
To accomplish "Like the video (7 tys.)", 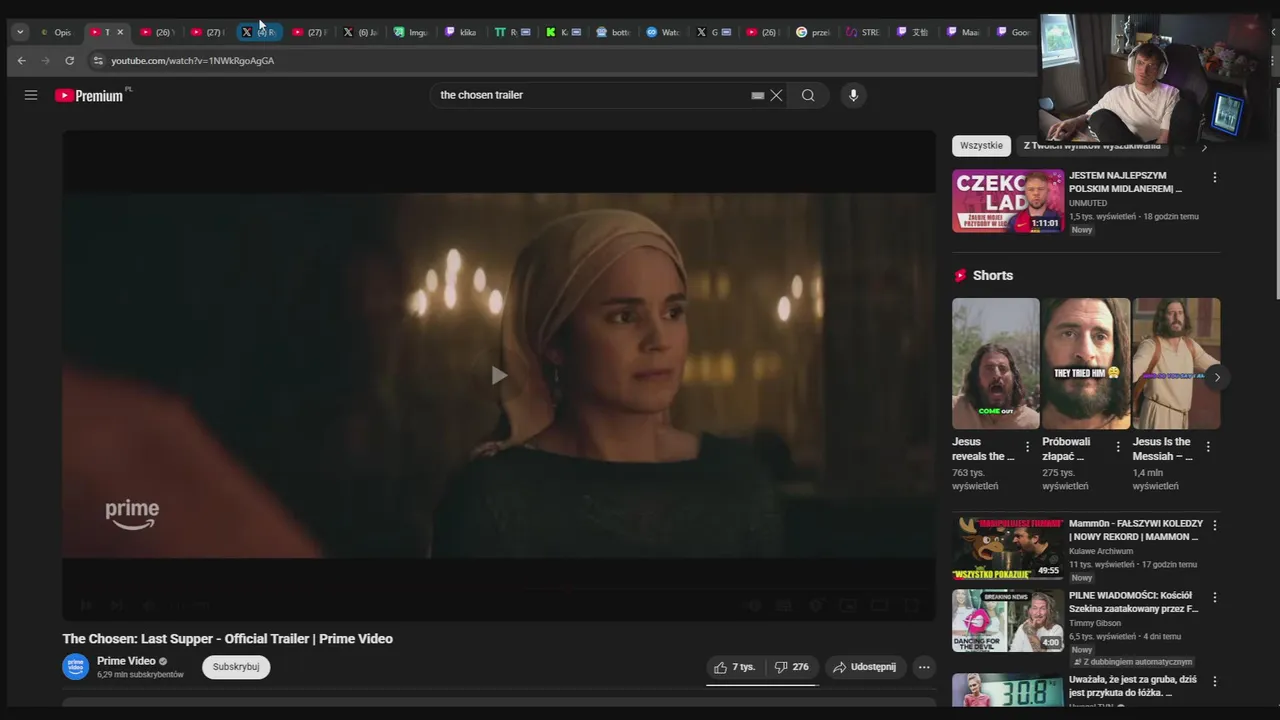I will [x=735, y=667].
